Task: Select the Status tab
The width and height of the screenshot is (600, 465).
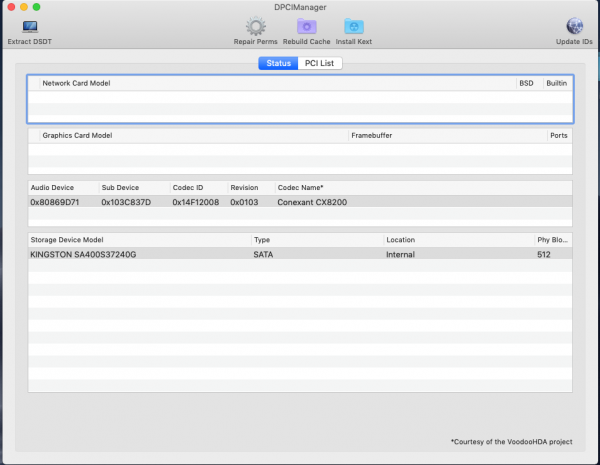Action: click(278, 63)
